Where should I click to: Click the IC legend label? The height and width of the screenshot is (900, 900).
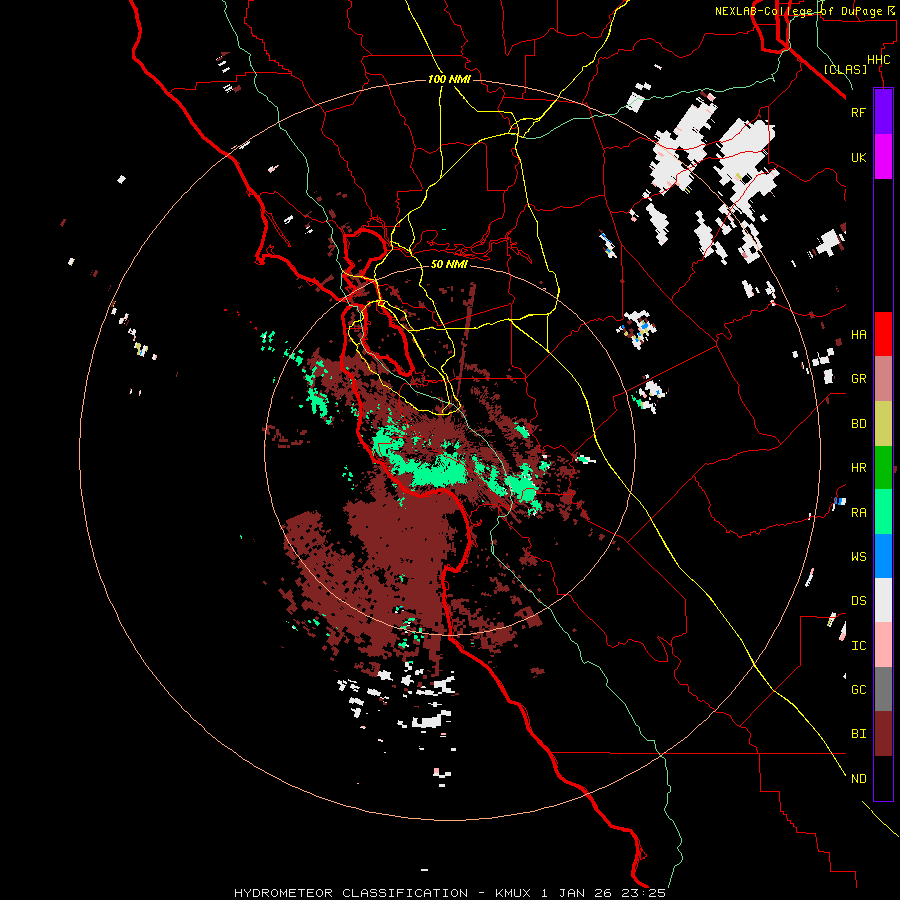pyautogui.click(x=858, y=646)
